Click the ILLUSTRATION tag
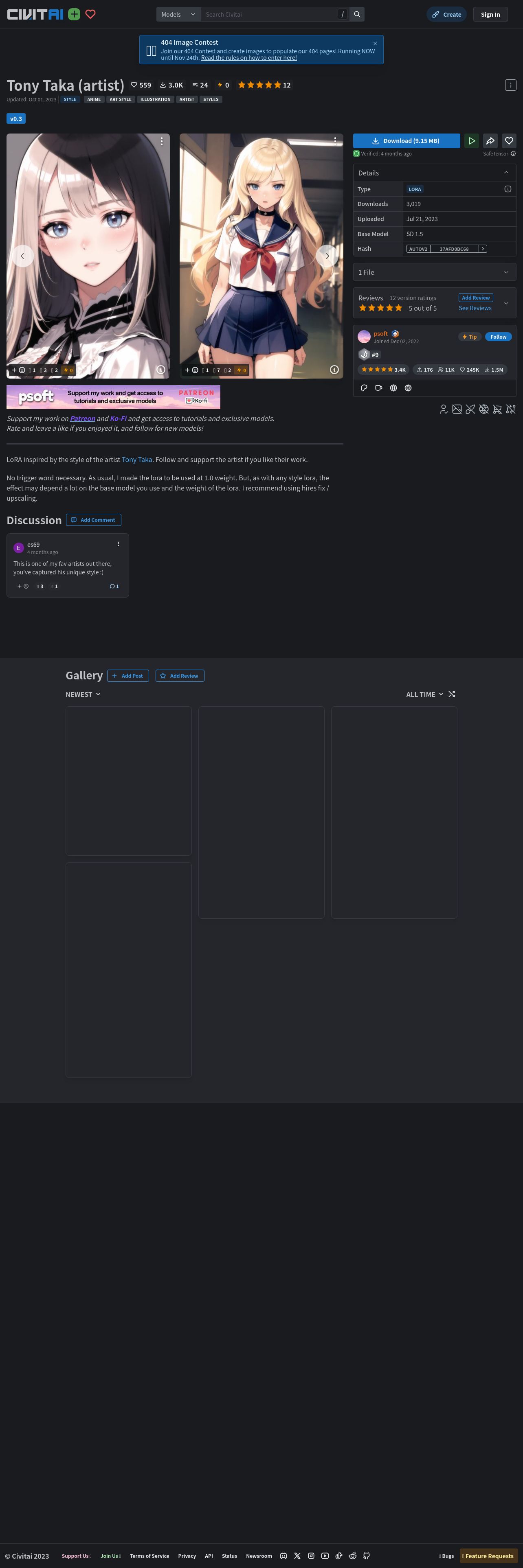This screenshot has height=1568, width=523. (x=155, y=99)
